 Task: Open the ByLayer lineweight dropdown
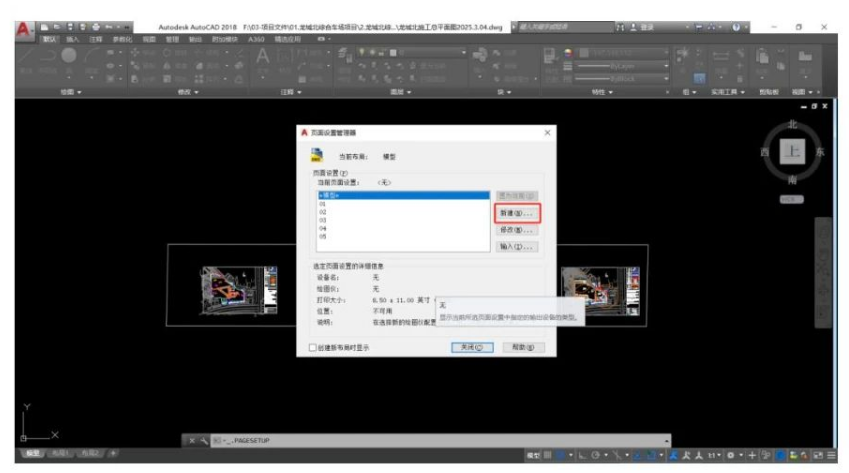pos(622,66)
